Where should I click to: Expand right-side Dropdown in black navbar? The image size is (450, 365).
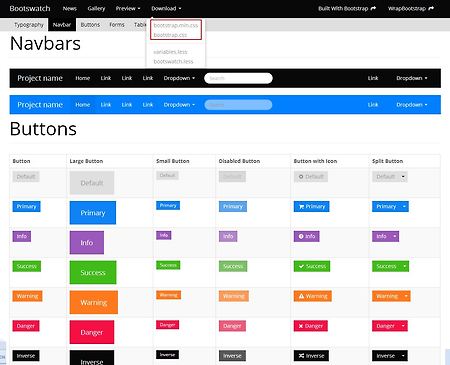click(x=412, y=78)
